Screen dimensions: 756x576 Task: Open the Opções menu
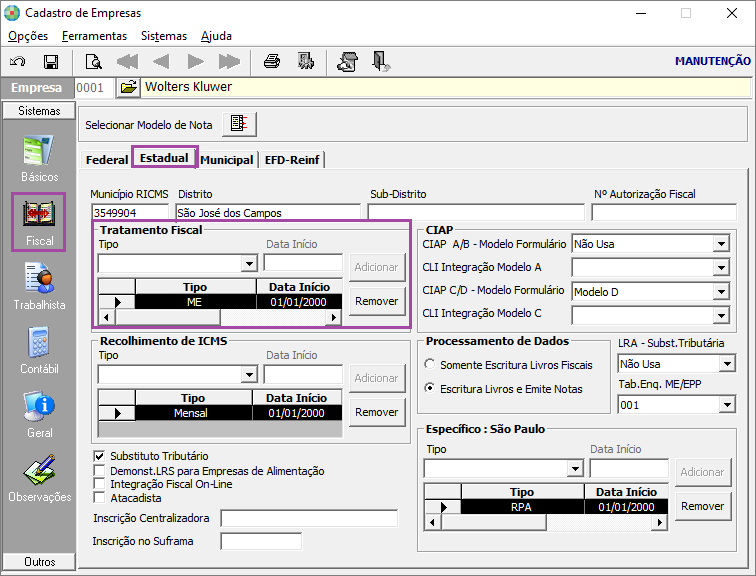(x=28, y=36)
